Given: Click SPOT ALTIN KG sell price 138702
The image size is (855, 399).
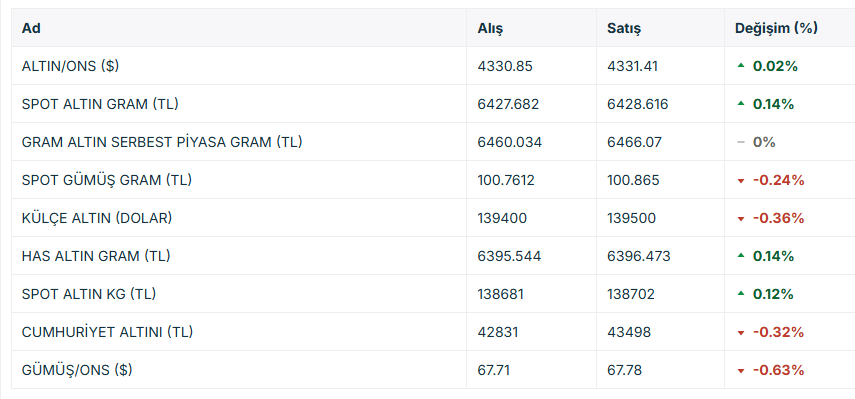Looking at the screenshot, I should pyautogui.click(x=631, y=294).
